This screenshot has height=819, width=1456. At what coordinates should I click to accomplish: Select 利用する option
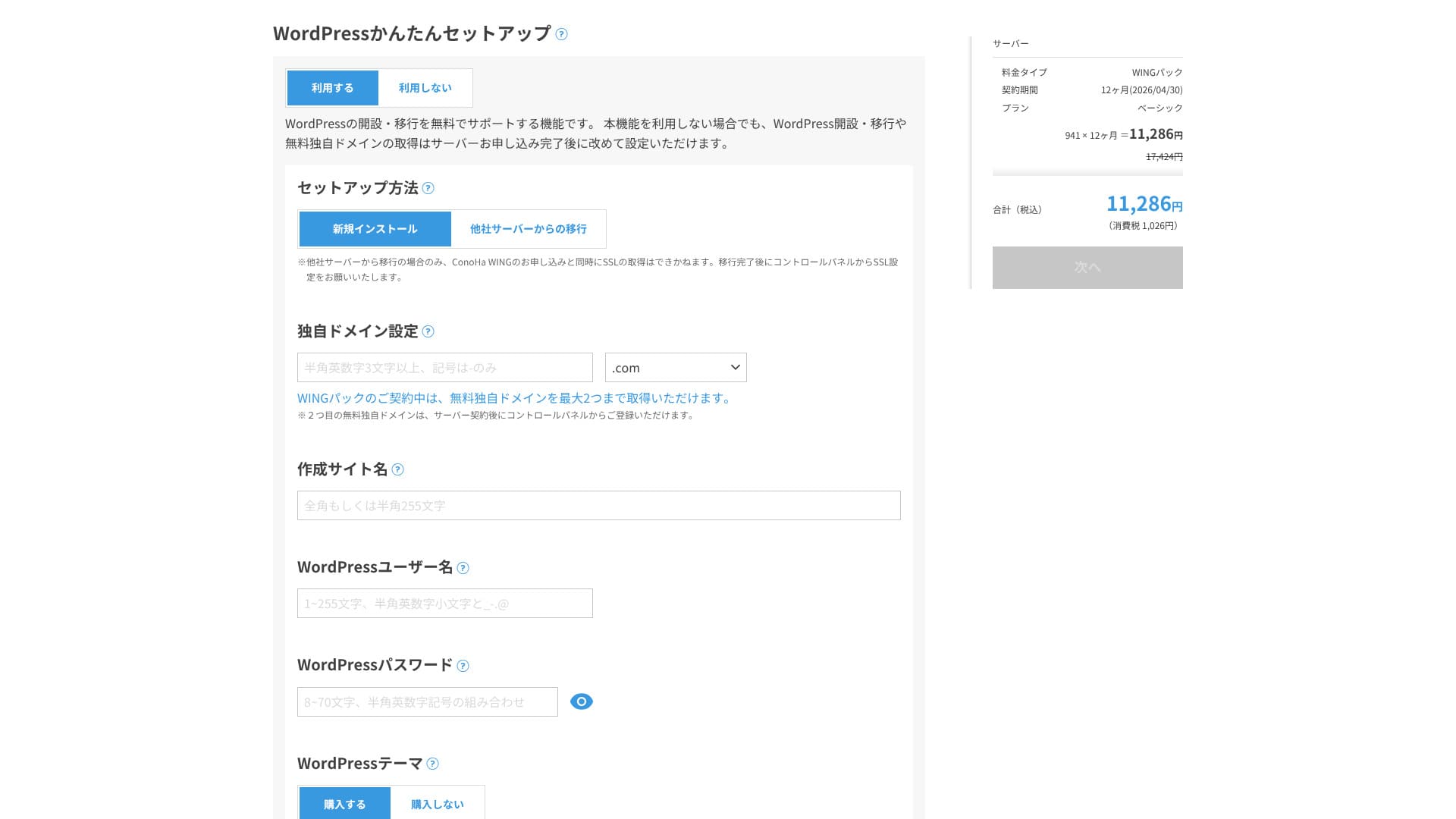332,88
